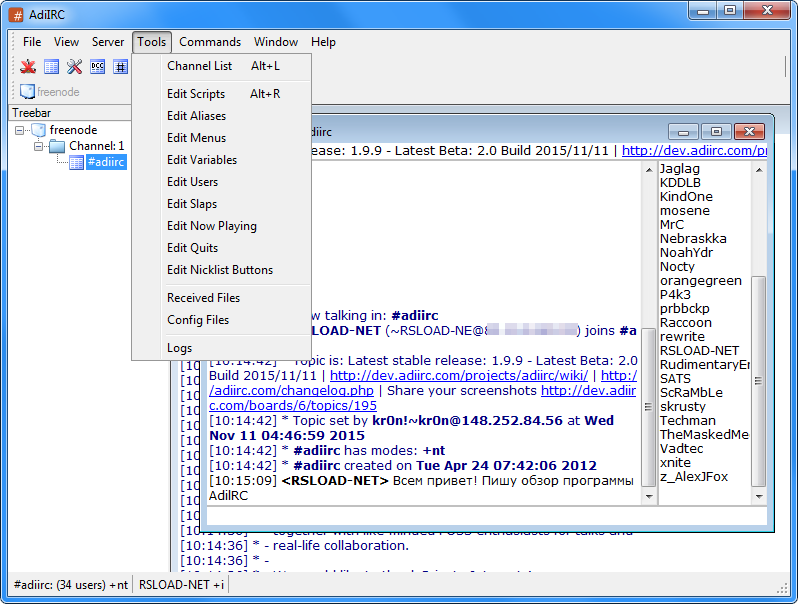Screen dimensions: 798x604
Task: Select #adiirc channel in Treebar
Action: 106,162
